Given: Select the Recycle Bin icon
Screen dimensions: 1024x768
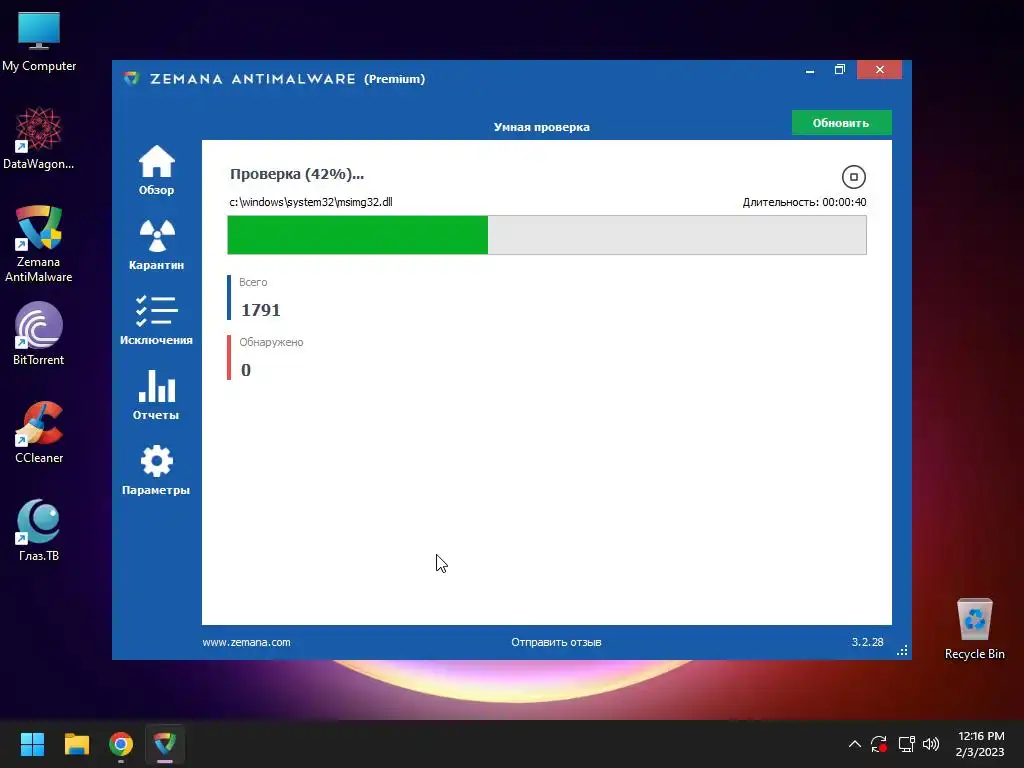Looking at the screenshot, I should coord(974,628).
